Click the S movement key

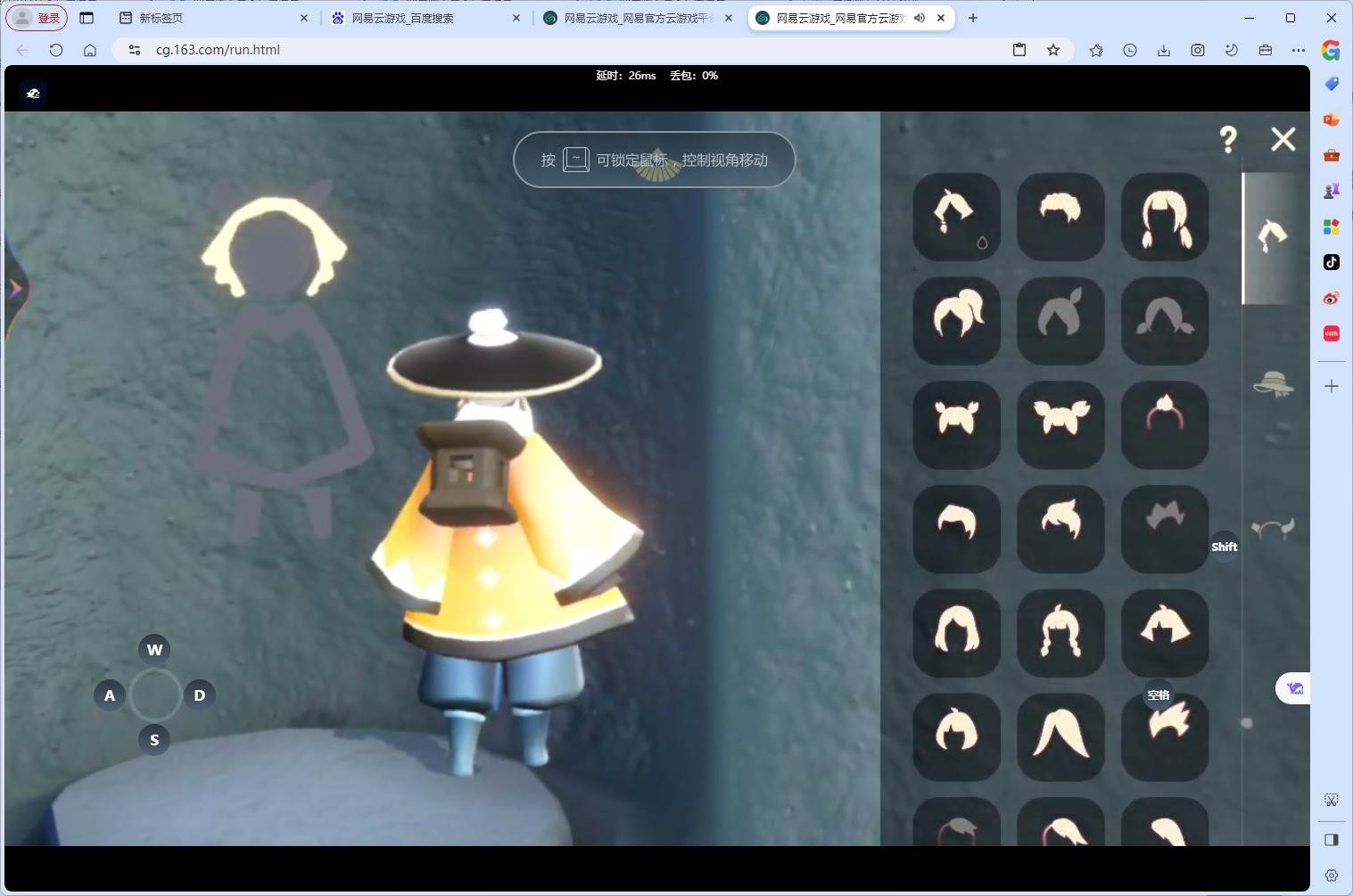click(154, 740)
